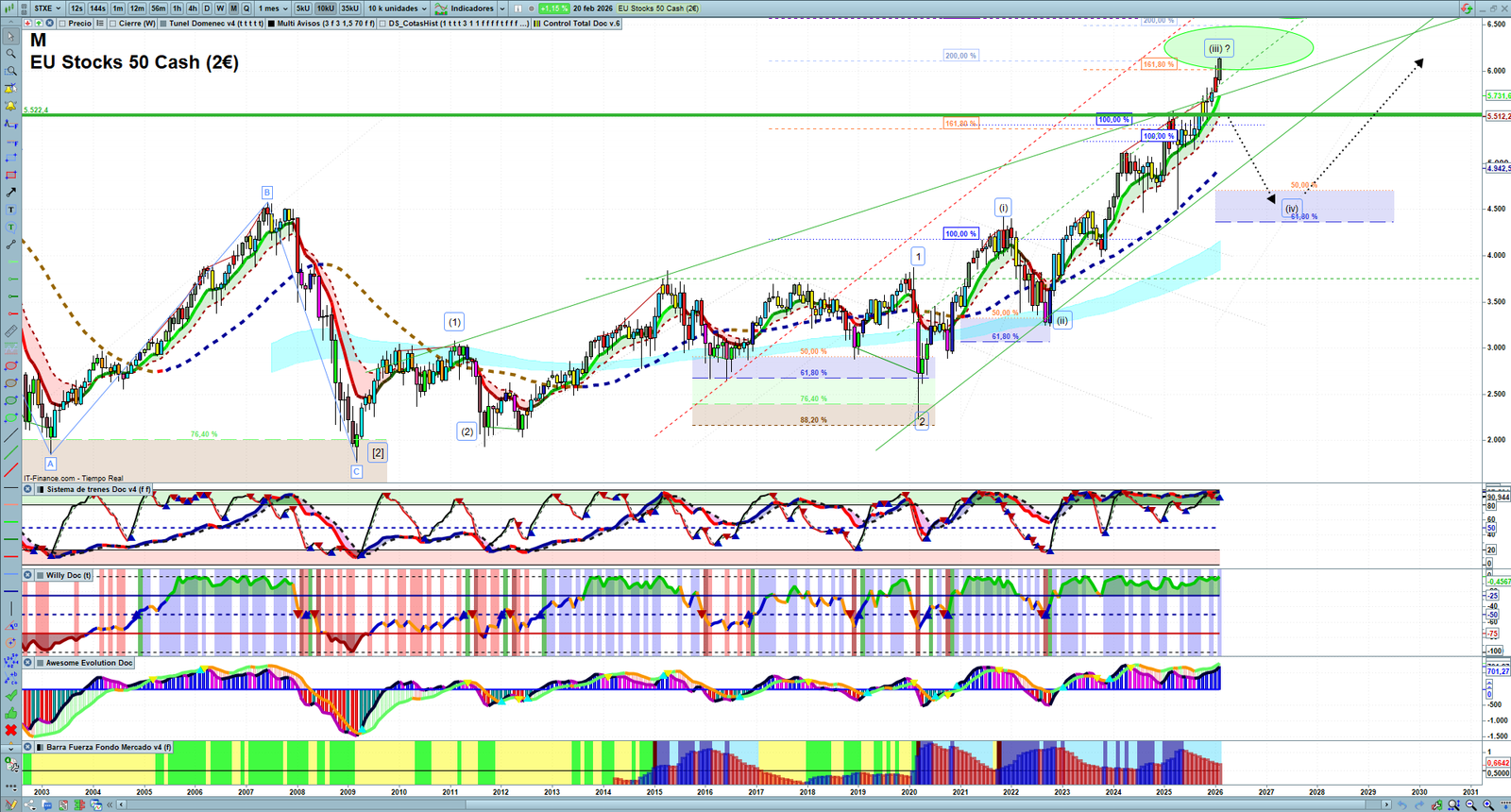Viewport: 1511px width, 812px height.
Task: Switch to the 4h timeframe
Action: coord(193,8)
